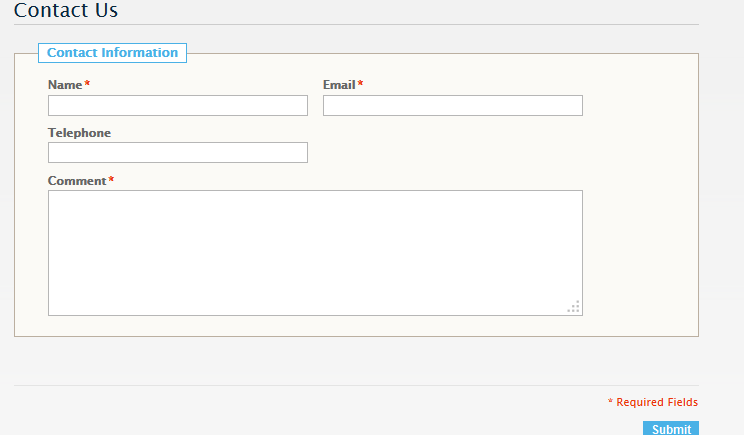Click the red asterisk beside Comment
The width and height of the screenshot is (744, 435).
pos(111,179)
